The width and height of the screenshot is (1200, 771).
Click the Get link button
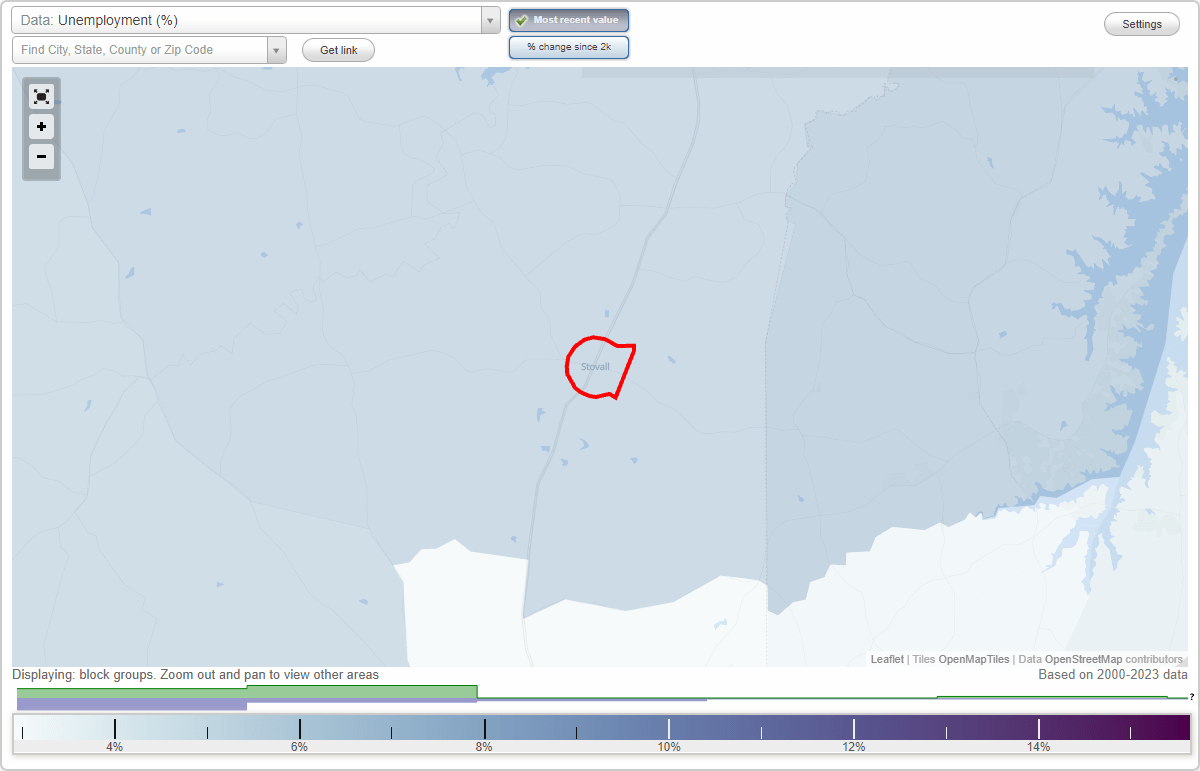click(x=338, y=50)
